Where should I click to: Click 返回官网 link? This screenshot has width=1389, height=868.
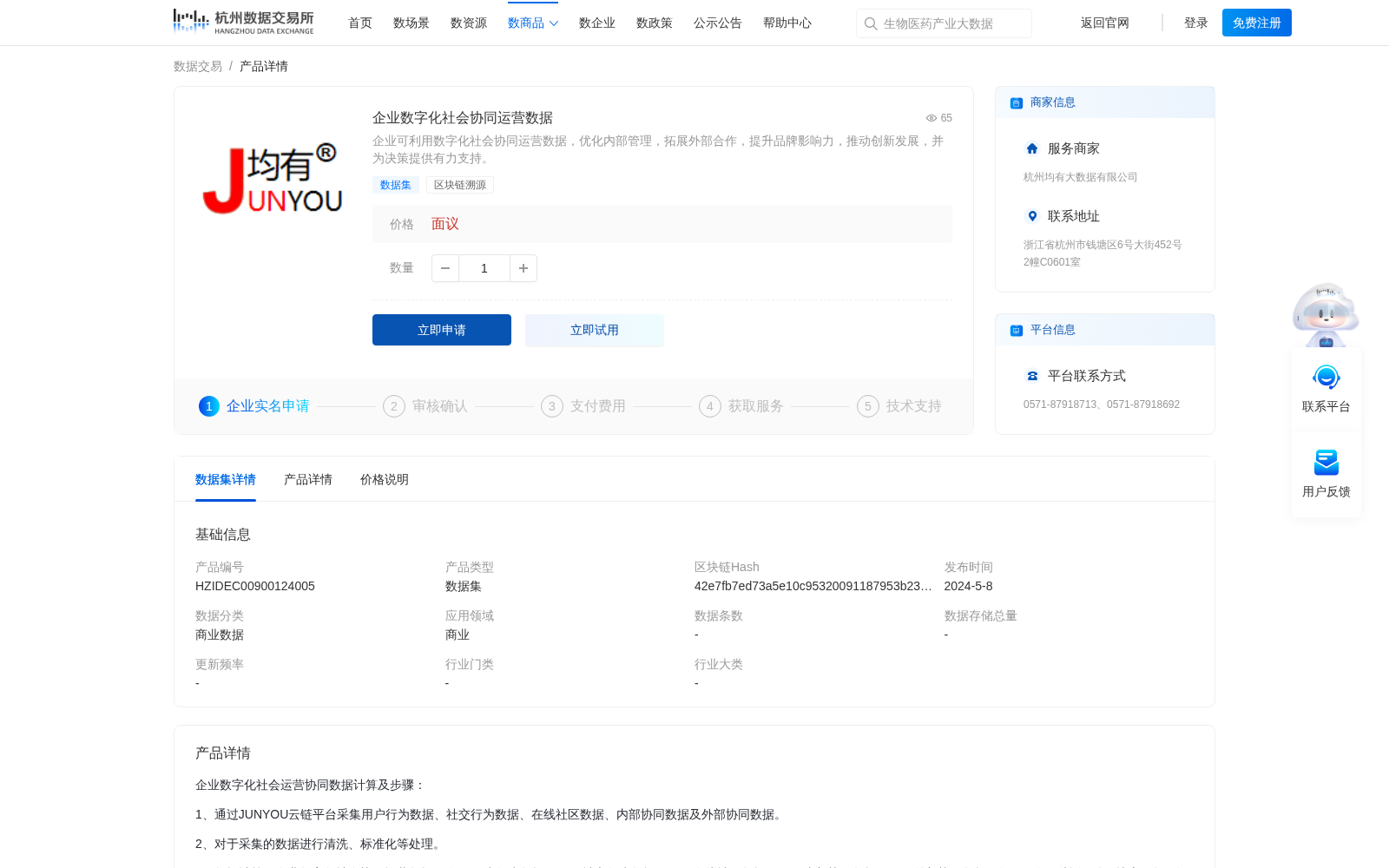point(1105,23)
